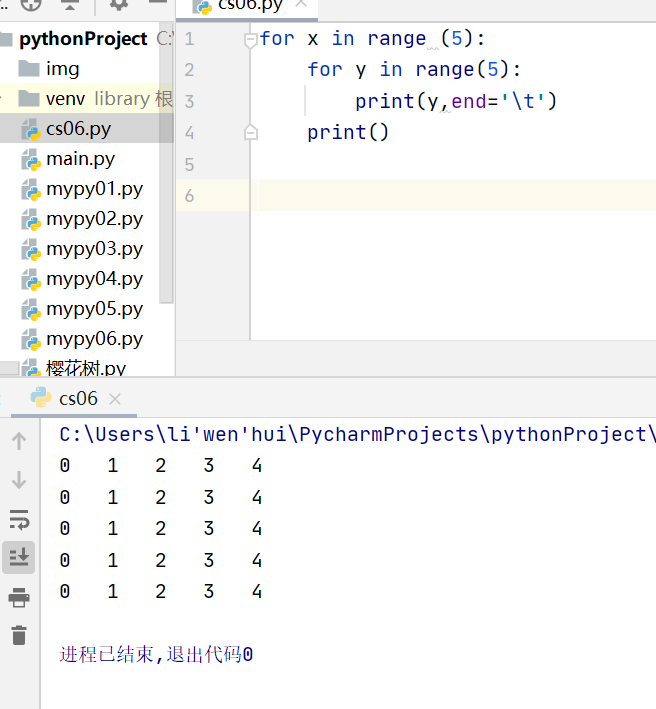Click the Python file icon beside mypy03.py
Image resolution: width=656 pixels, height=709 pixels.
tap(31, 249)
